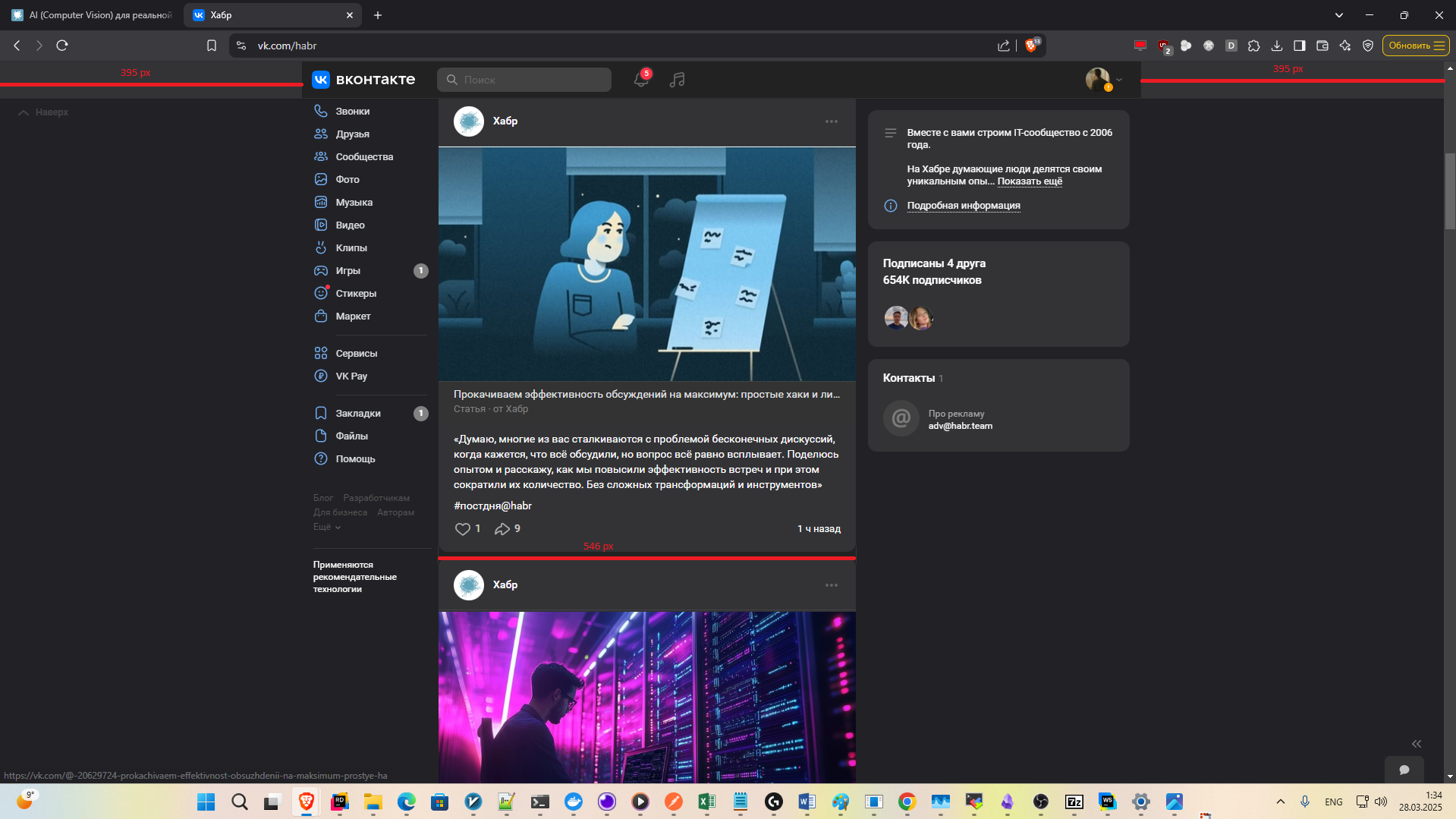Close the Хабр browser tab

350,15
